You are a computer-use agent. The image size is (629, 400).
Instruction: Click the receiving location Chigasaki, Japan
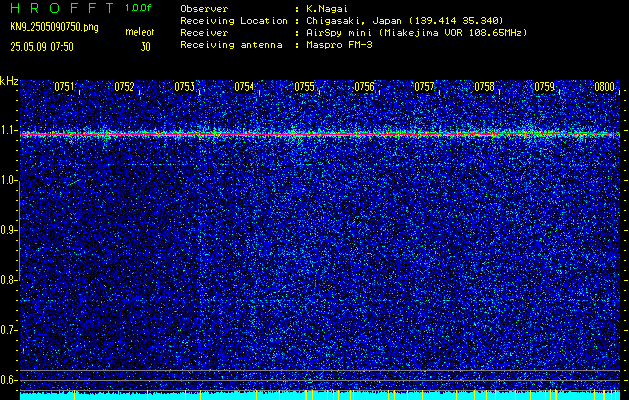[354, 21]
